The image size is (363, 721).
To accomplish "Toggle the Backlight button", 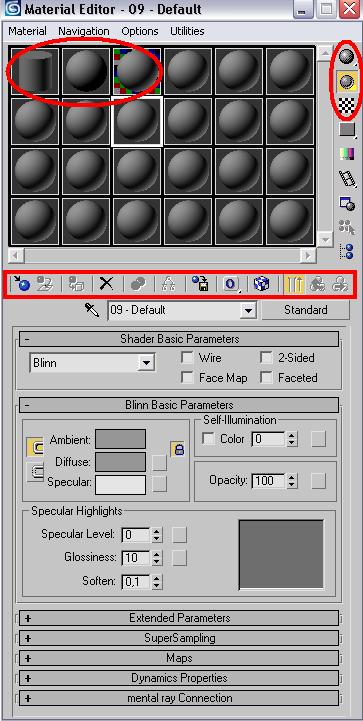I will click(347, 81).
